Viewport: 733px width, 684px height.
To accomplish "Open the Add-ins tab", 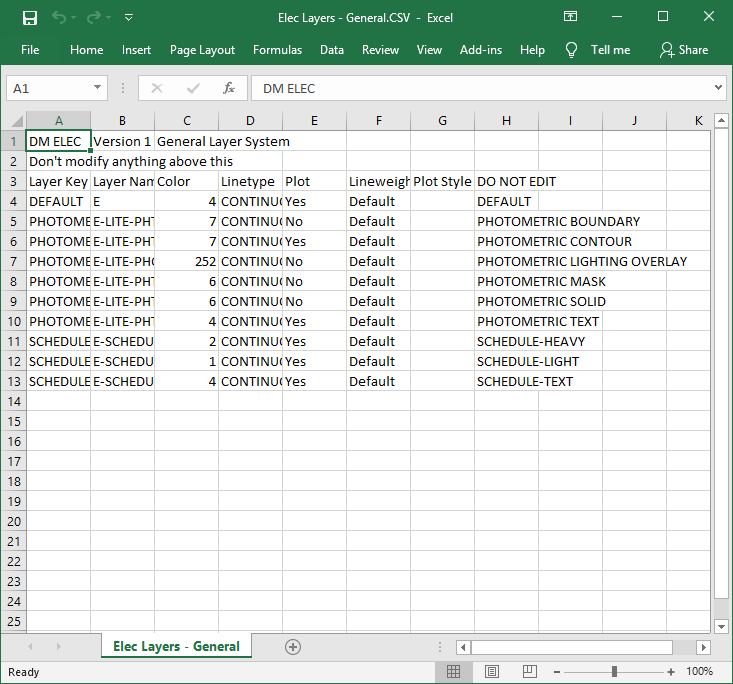I will click(481, 50).
